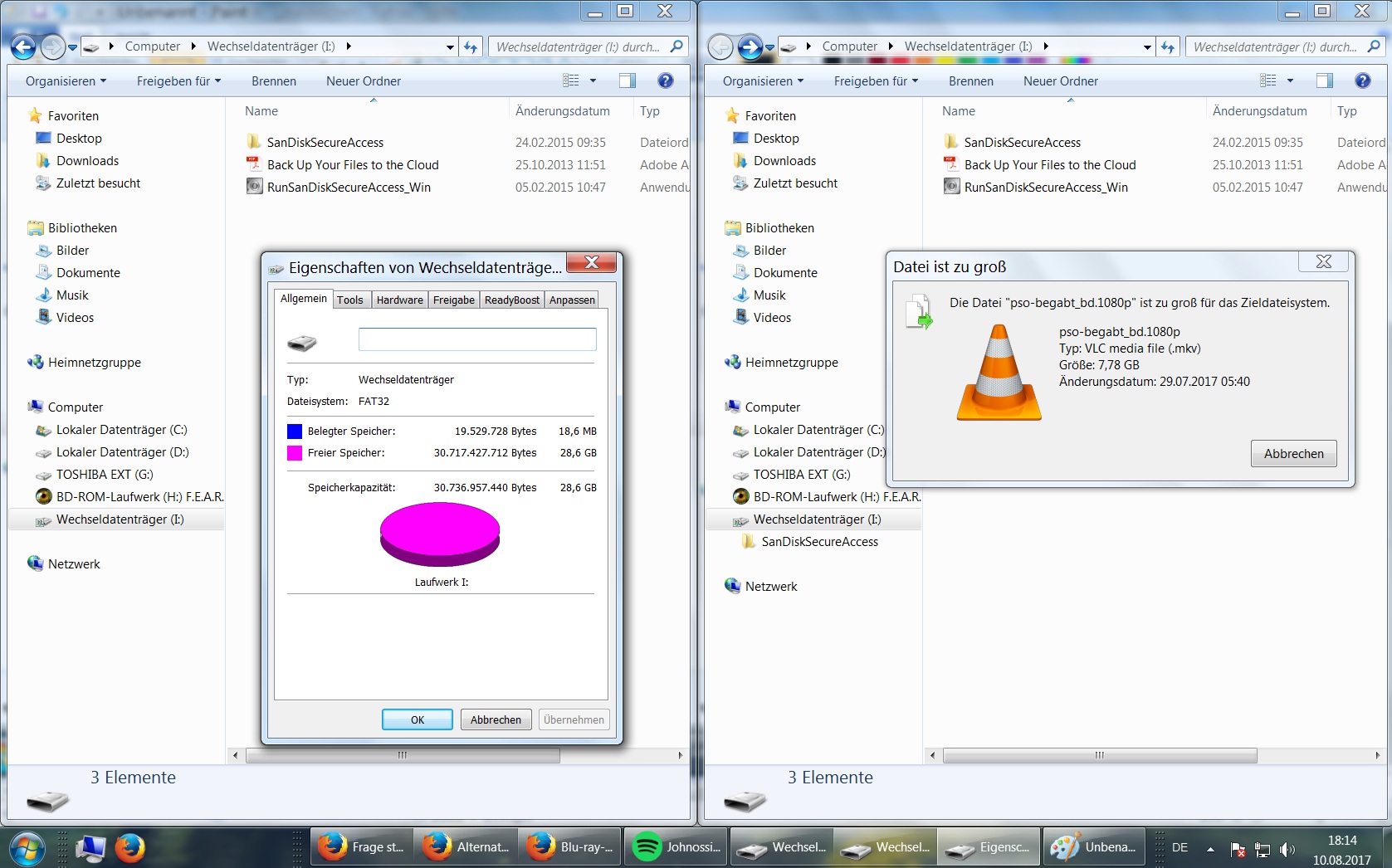This screenshot has width=1392, height=868.
Task: Expand Freigeben für menu in right window
Action: pyautogui.click(x=876, y=81)
